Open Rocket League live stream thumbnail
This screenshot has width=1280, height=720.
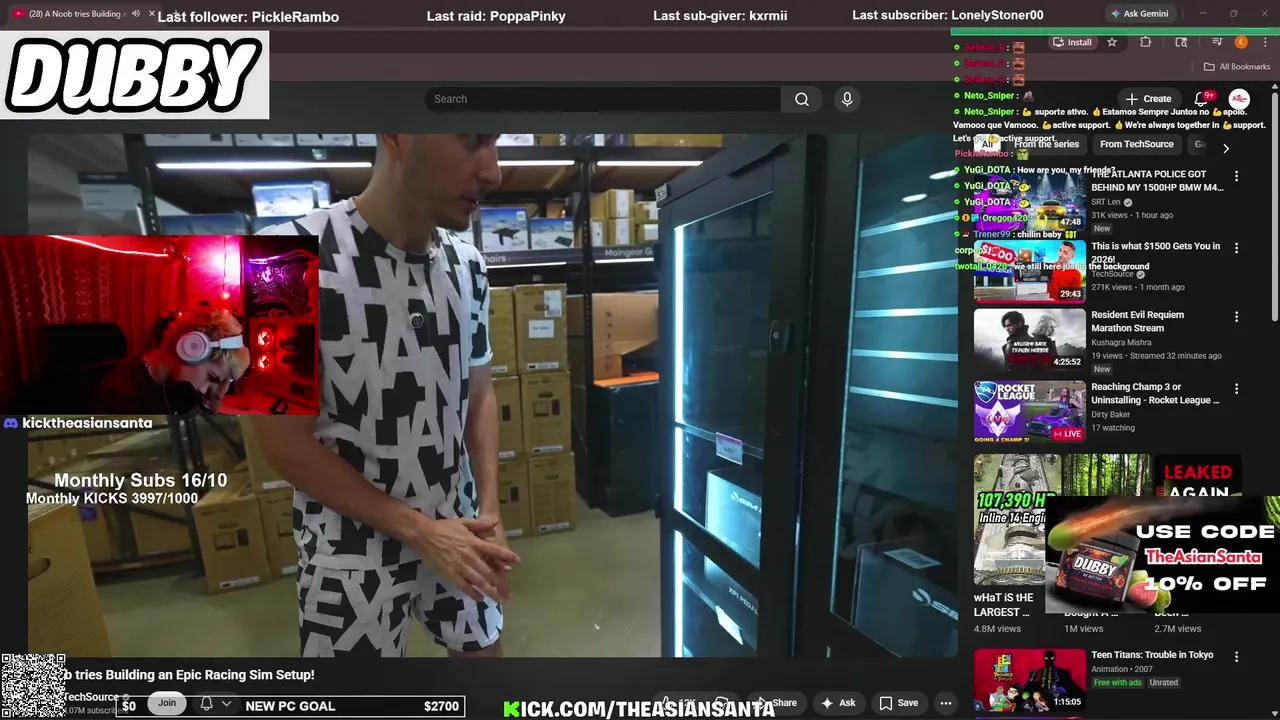tap(1029, 411)
